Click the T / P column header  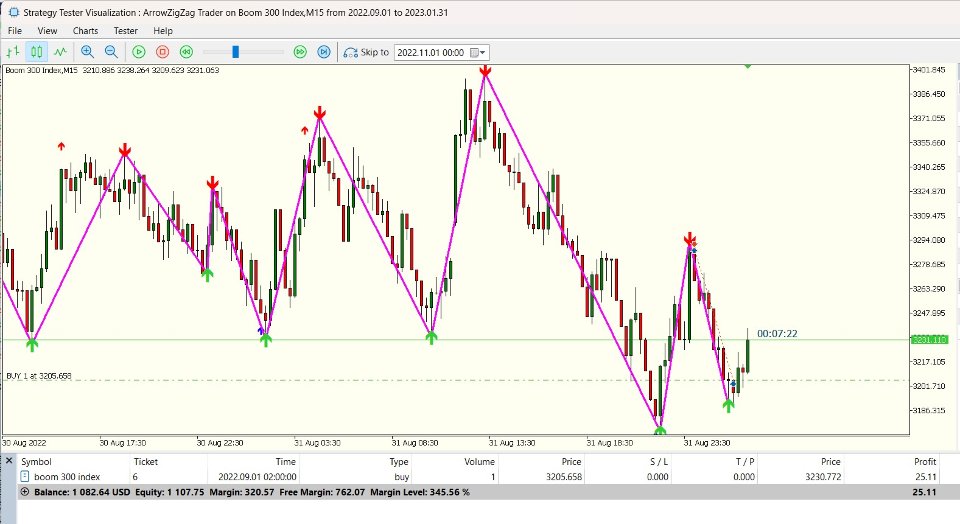744,462
